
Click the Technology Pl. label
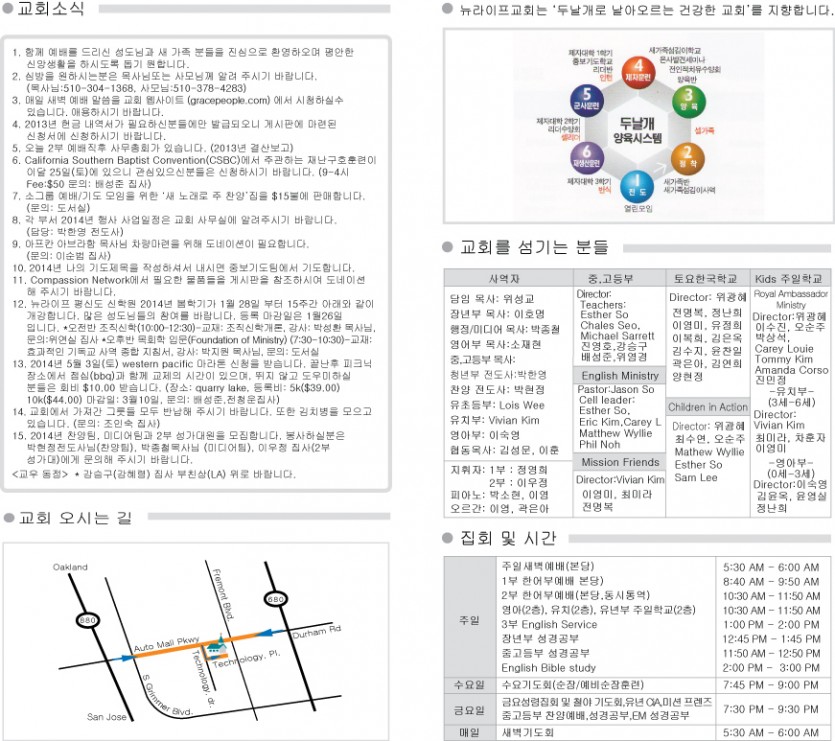pyautogui.click(x=246, y=658)
